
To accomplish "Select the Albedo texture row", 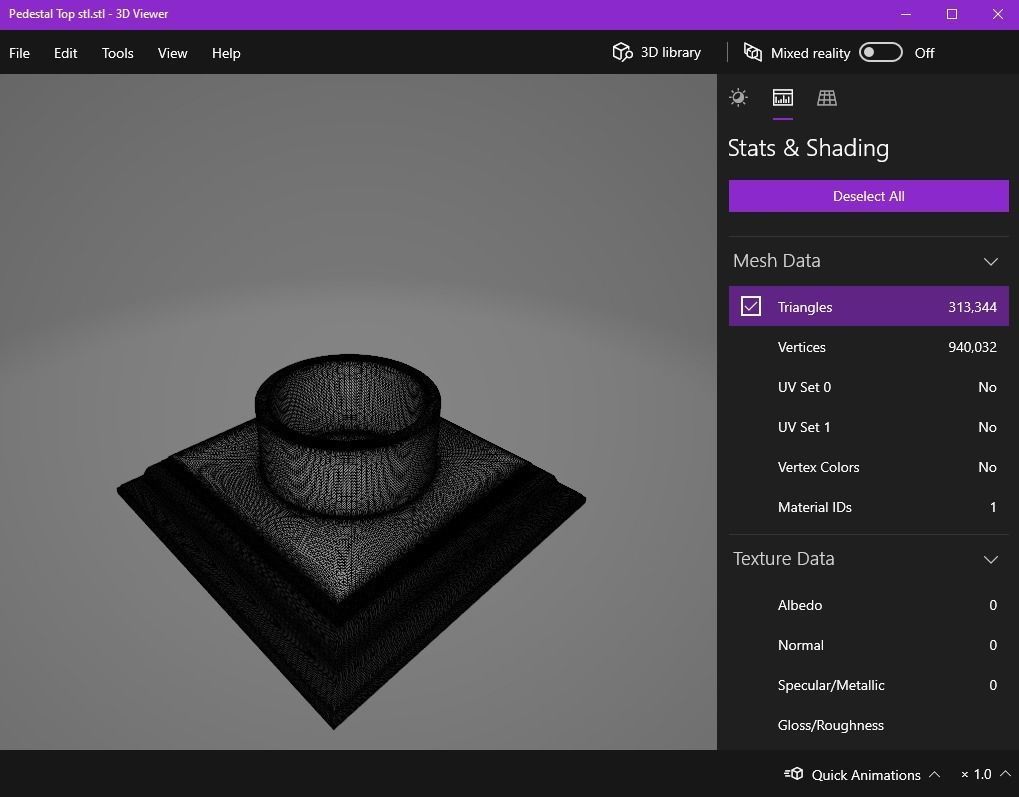I will [x=868, y=605].
